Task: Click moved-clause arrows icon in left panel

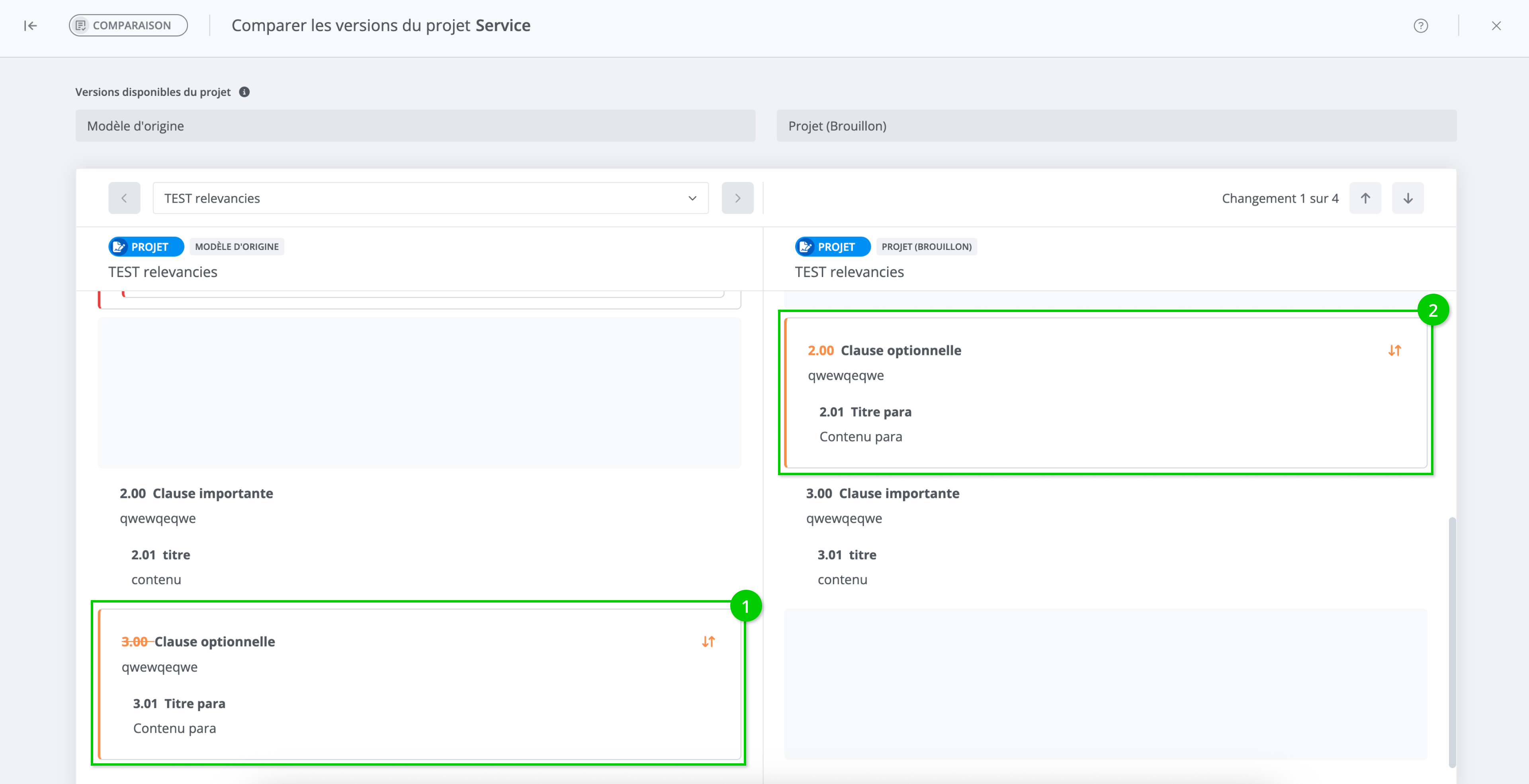Action: 708,642
